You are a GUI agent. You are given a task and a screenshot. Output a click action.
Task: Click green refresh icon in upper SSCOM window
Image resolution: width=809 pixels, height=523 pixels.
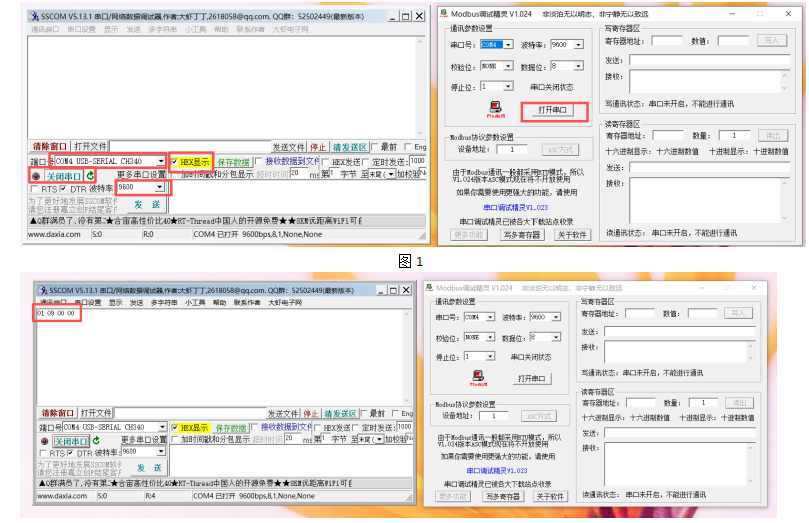point(91,176)
